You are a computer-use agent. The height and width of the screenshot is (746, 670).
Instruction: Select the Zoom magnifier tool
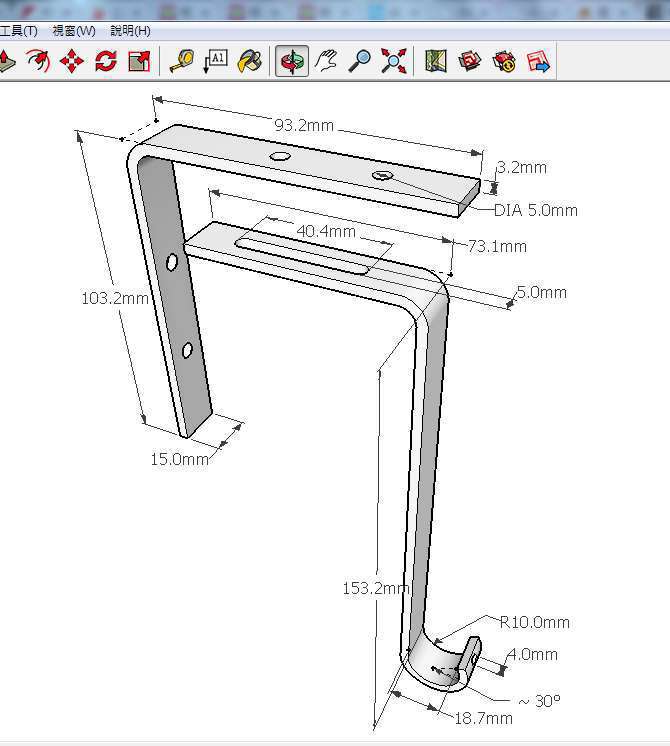coord(360,61)
